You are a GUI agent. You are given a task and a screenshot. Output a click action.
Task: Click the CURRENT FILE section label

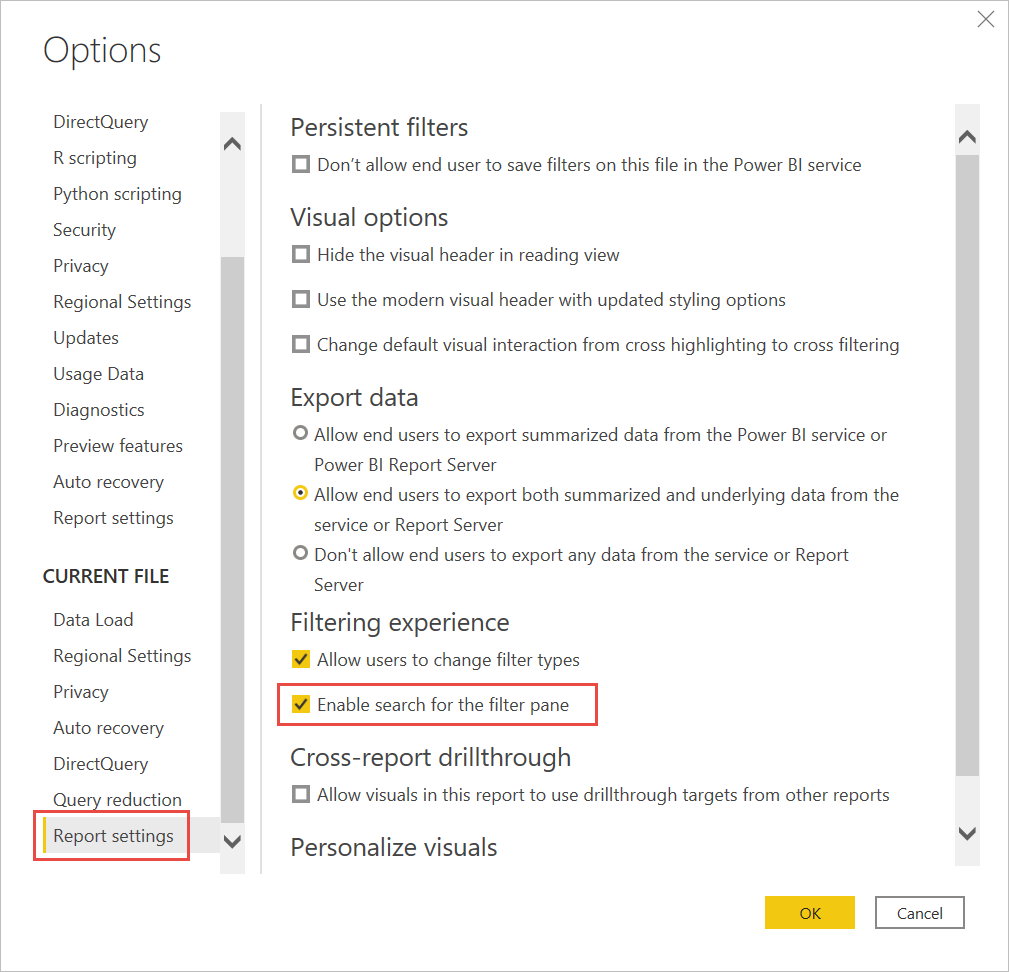coord(106,576)
